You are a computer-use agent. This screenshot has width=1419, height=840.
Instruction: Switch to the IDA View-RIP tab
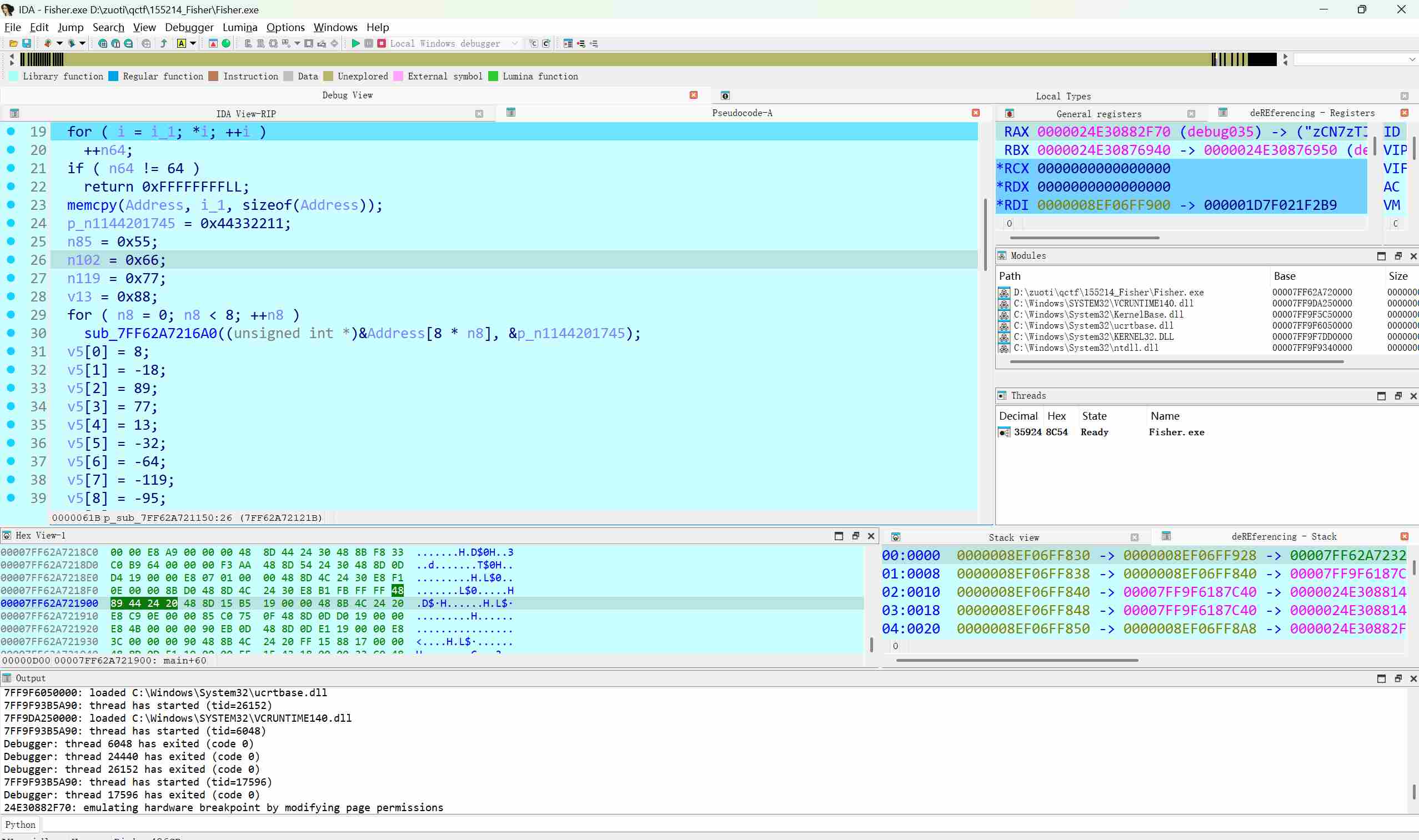point(245,114)
